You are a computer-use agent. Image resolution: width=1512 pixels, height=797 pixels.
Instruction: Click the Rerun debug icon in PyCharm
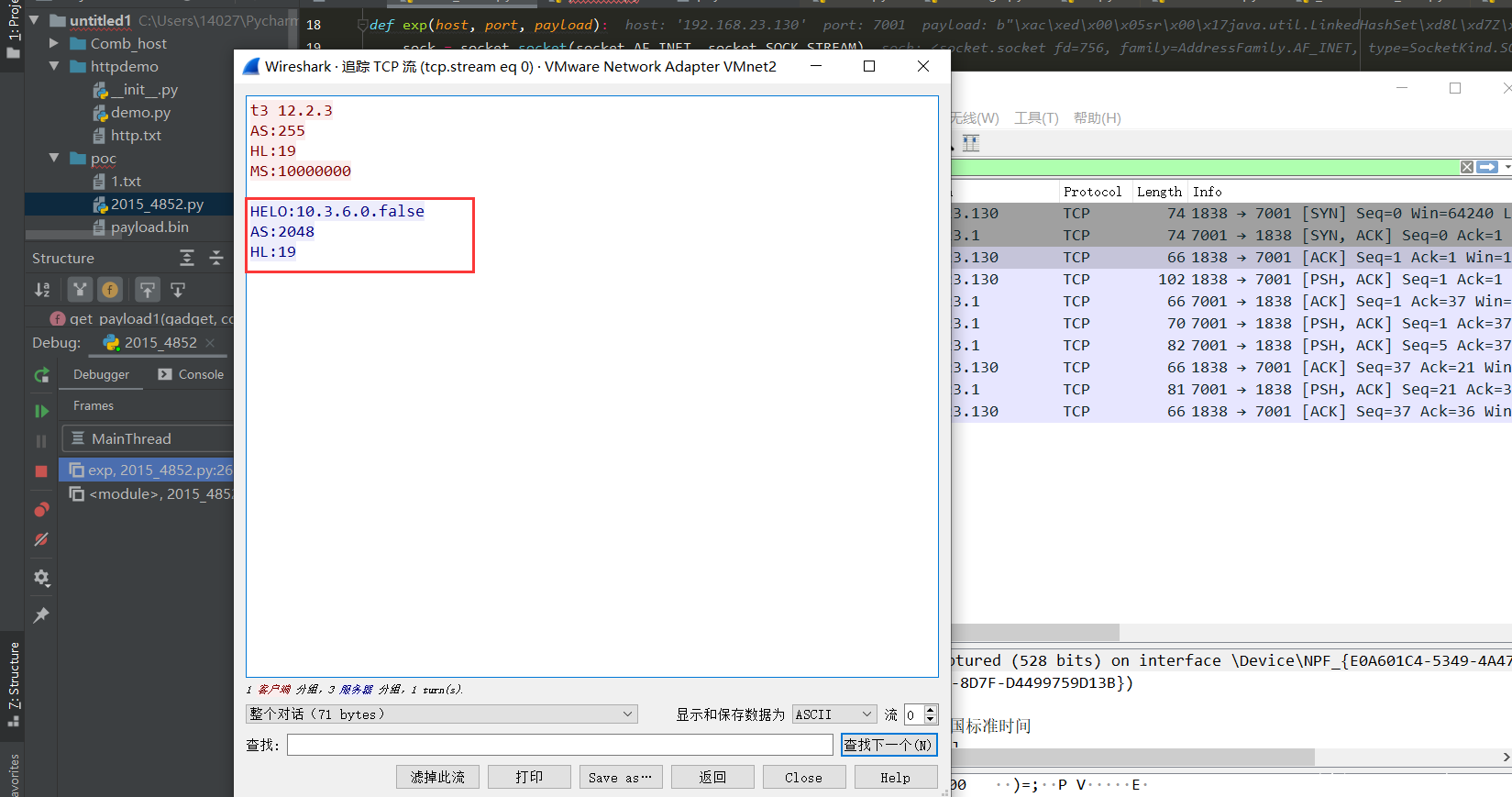41,375
